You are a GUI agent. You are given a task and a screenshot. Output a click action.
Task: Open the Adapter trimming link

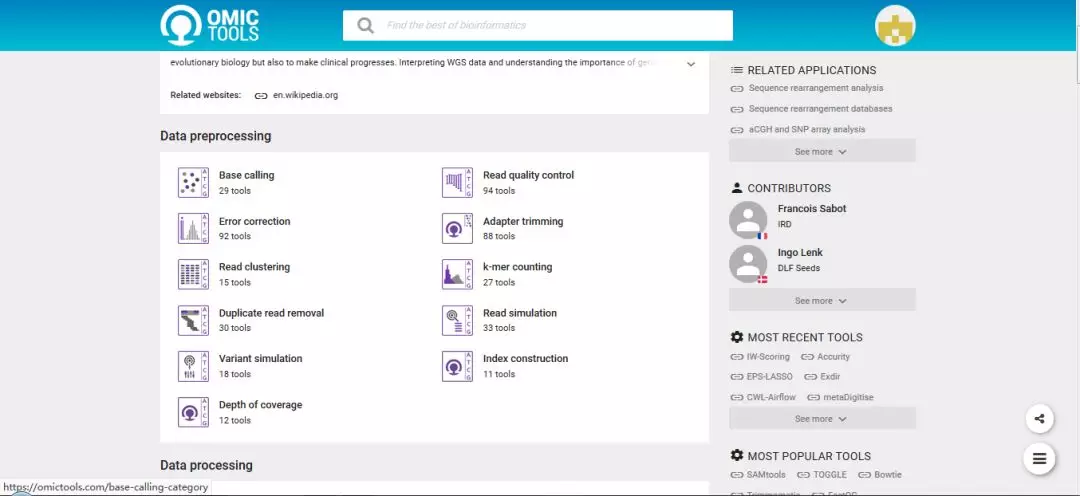[x=523, y=221]
